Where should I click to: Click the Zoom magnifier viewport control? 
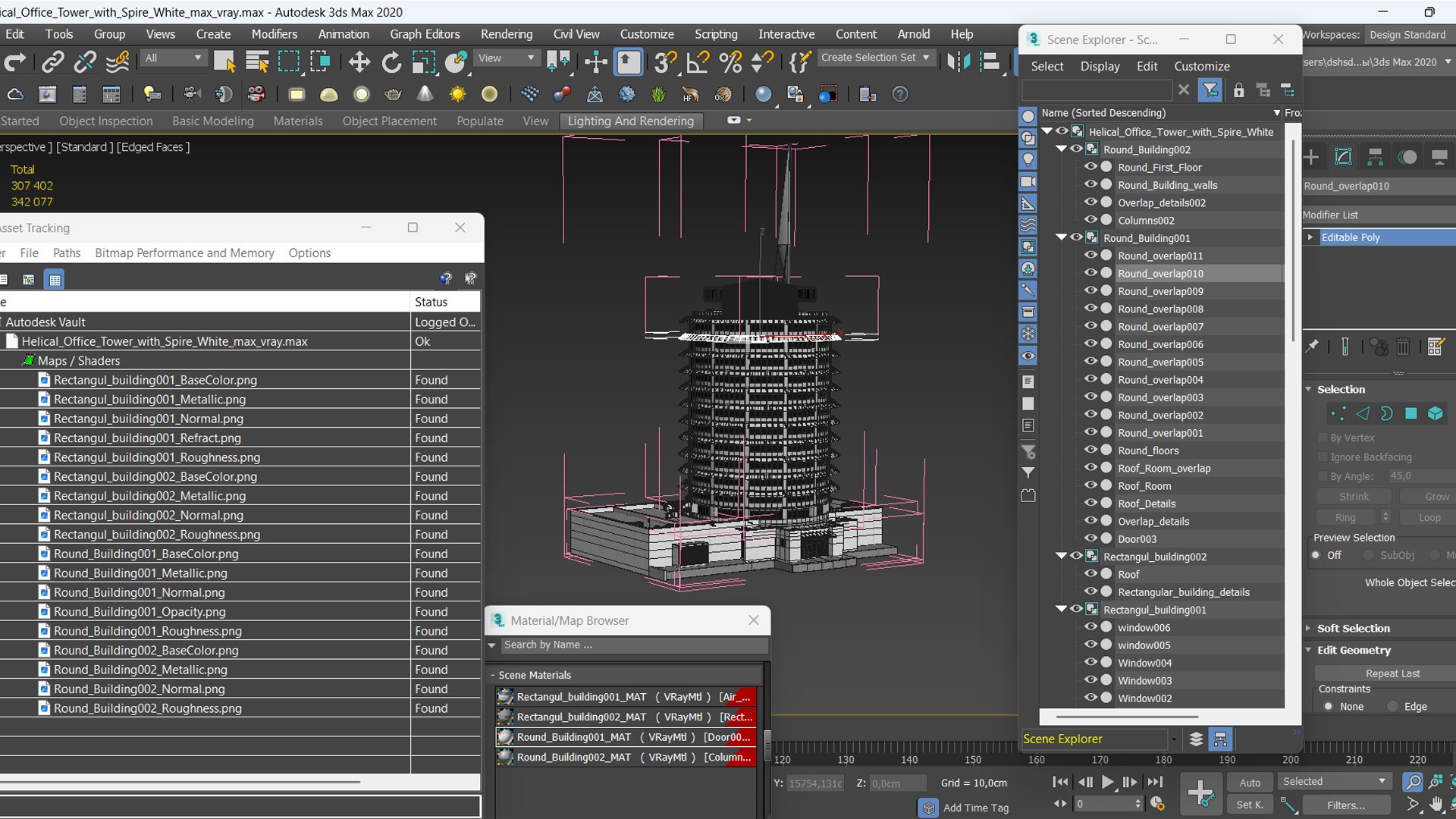pos(1412,782)
